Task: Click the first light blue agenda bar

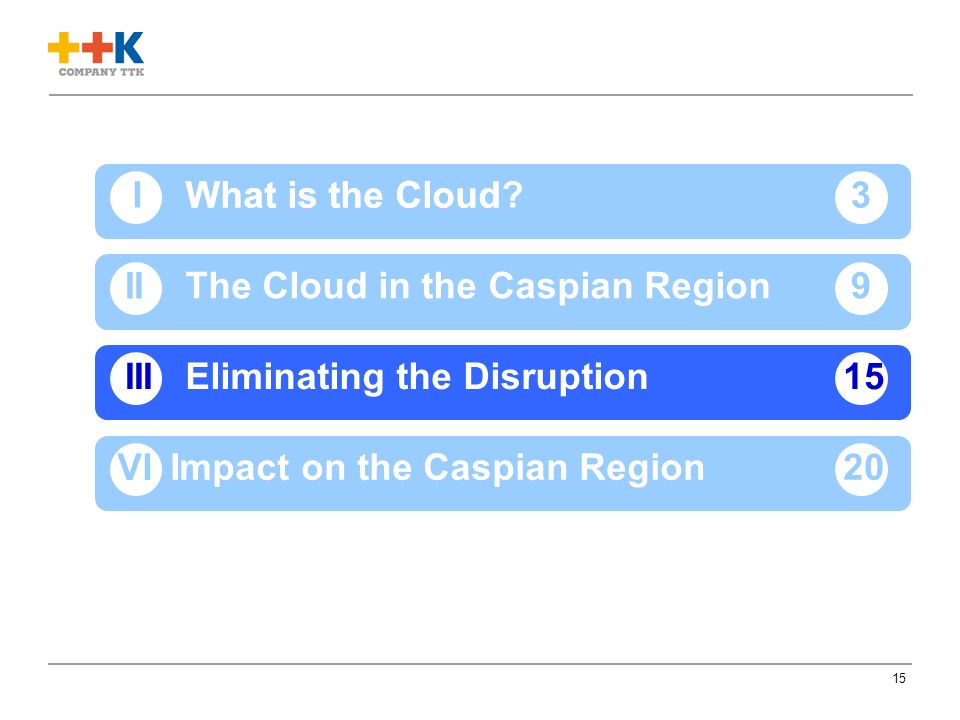Action: [x=503, y=201]
